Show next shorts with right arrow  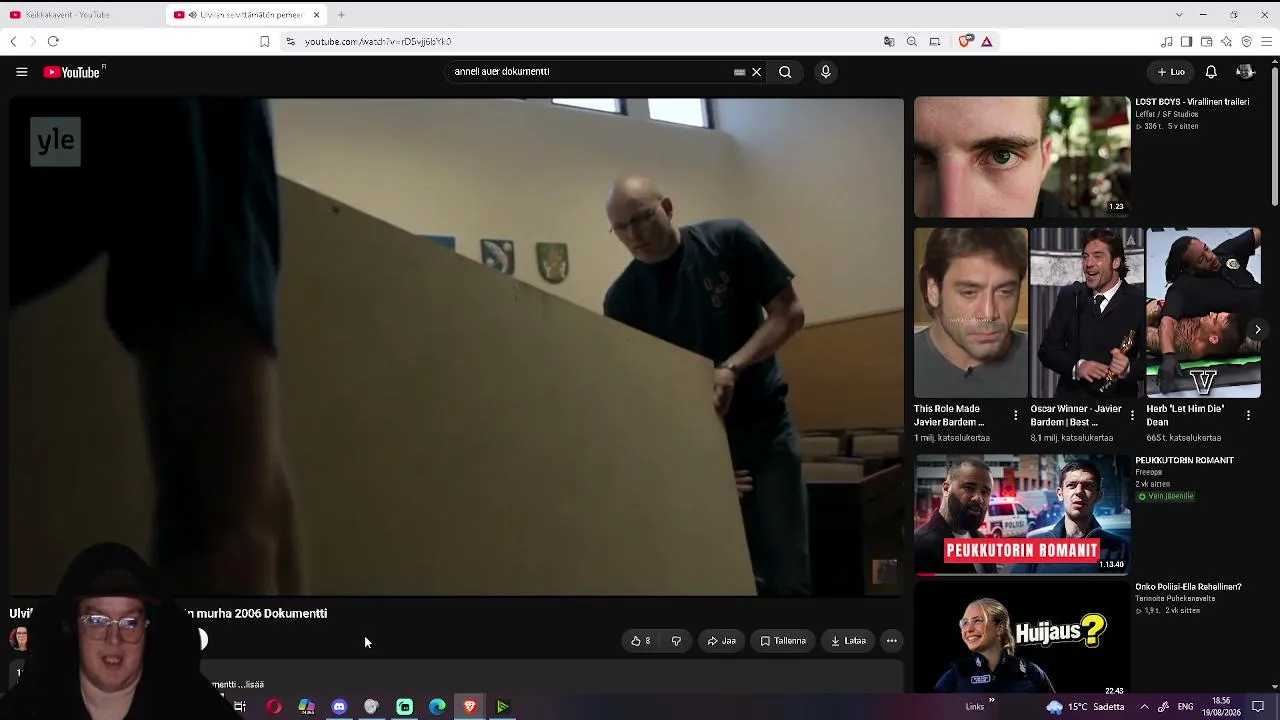[1257, 329]
